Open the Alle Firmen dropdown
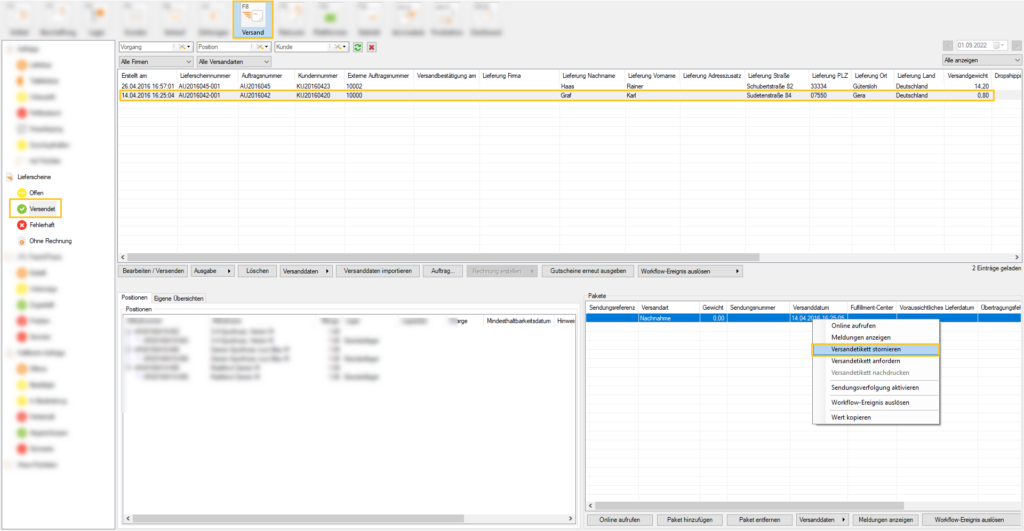Screen dimensions: 1024x531 click(154, 62)
